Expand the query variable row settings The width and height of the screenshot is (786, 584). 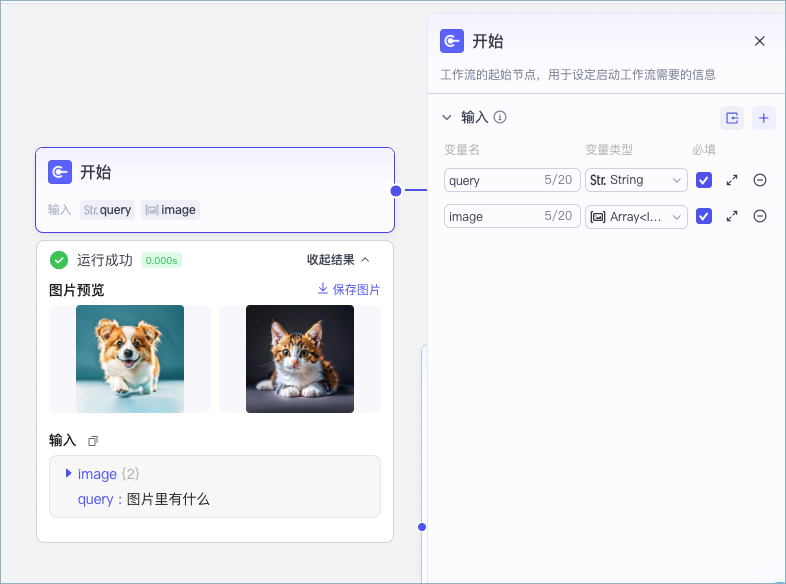click(x=732, y=180)
